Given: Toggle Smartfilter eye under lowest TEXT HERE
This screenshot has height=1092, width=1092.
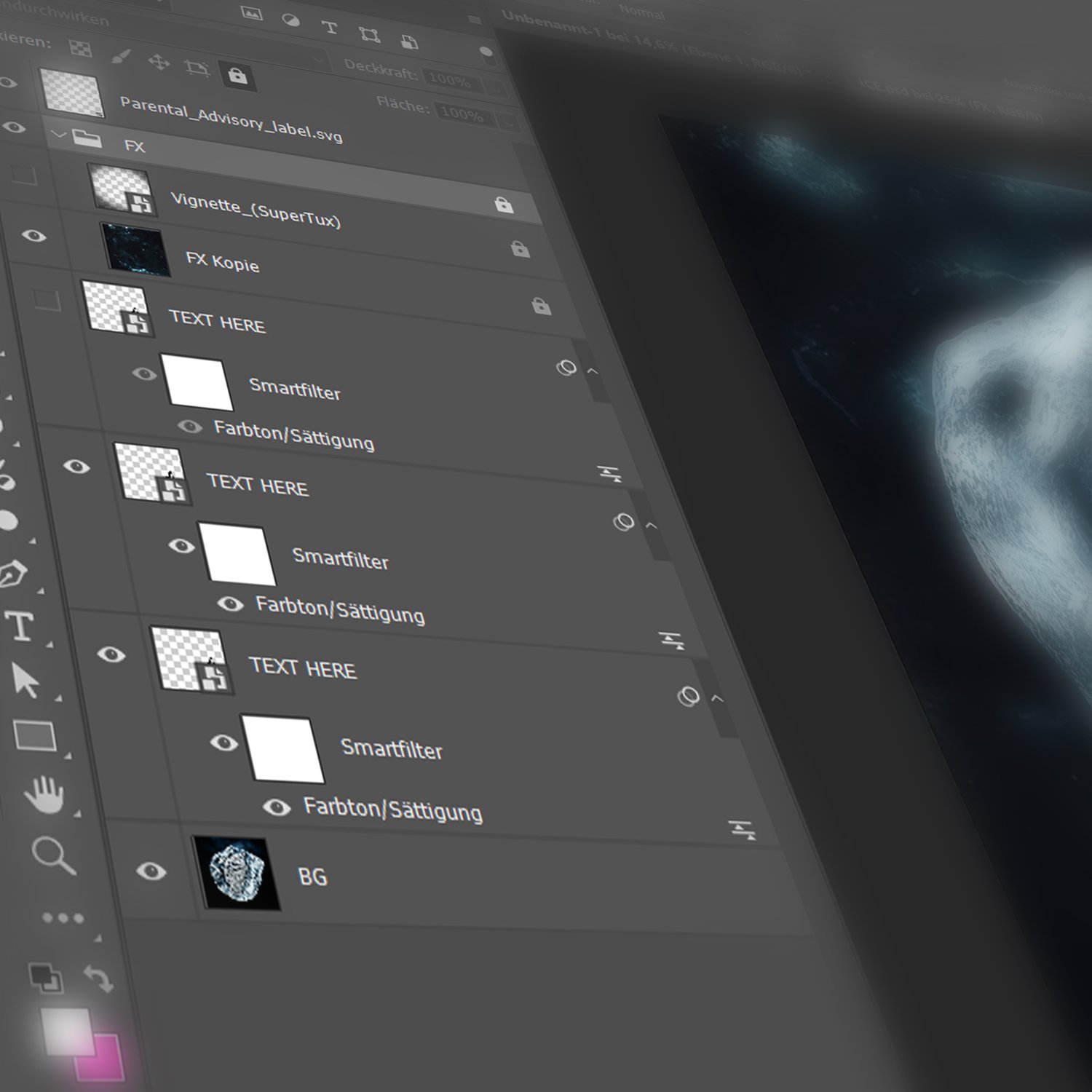Looking at the screenshot, I should point(223,743).
